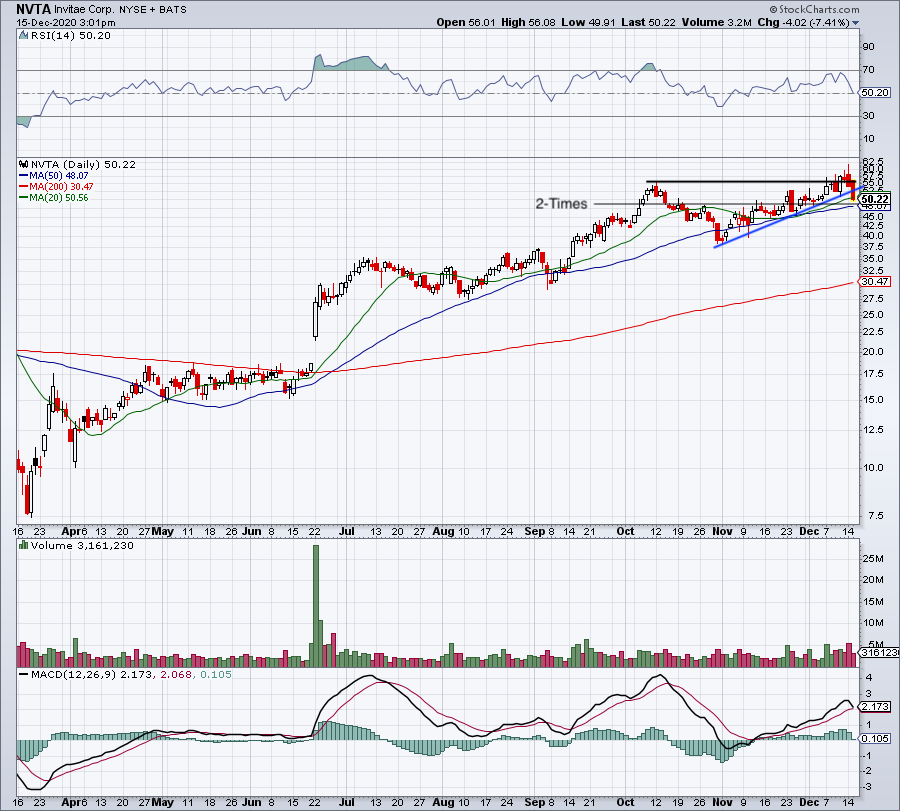Click the 0.105 MACD histogram legend value
This screenshot has width=900, height=811.
(216, 674)
